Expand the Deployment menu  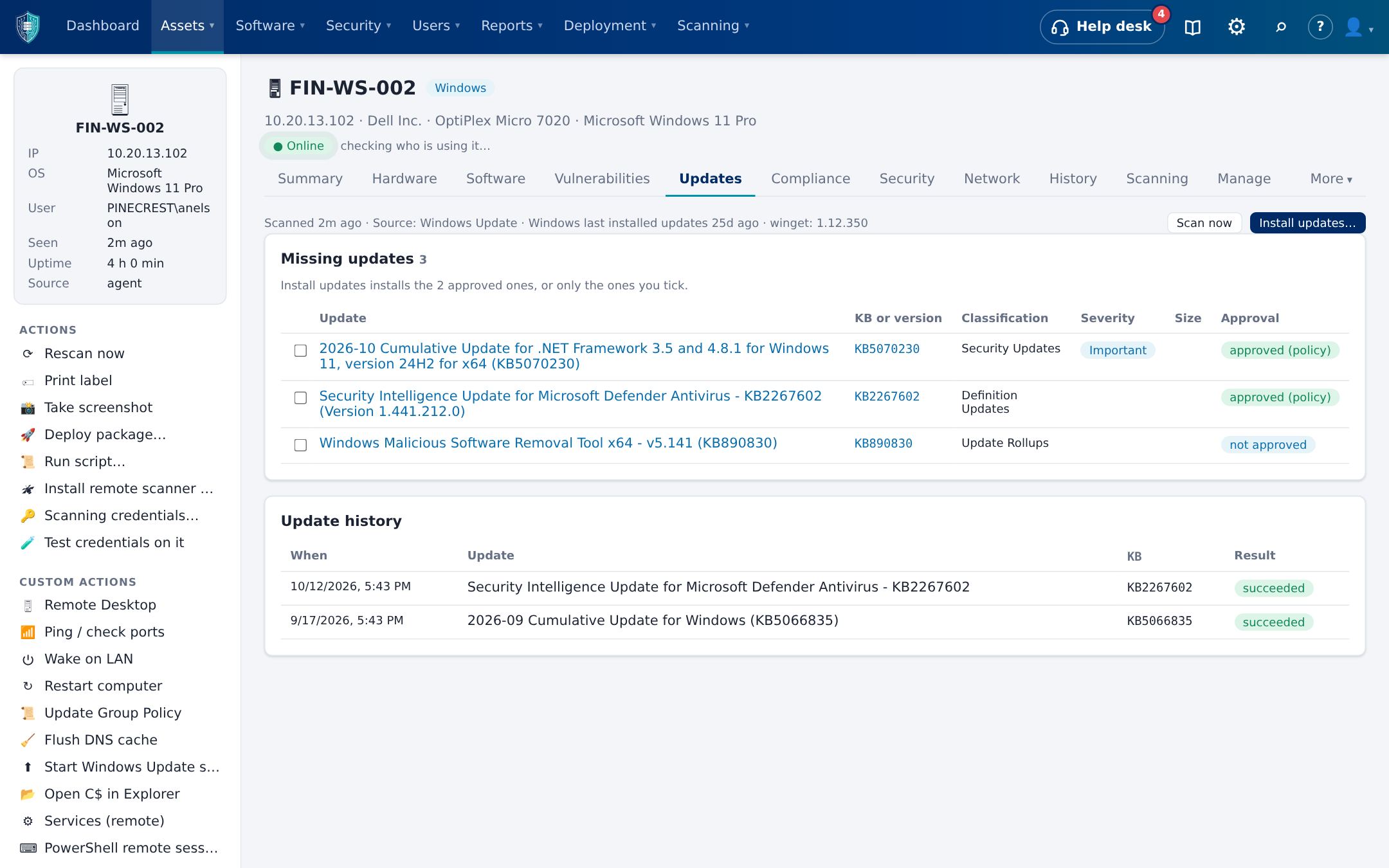click(610, 26)
